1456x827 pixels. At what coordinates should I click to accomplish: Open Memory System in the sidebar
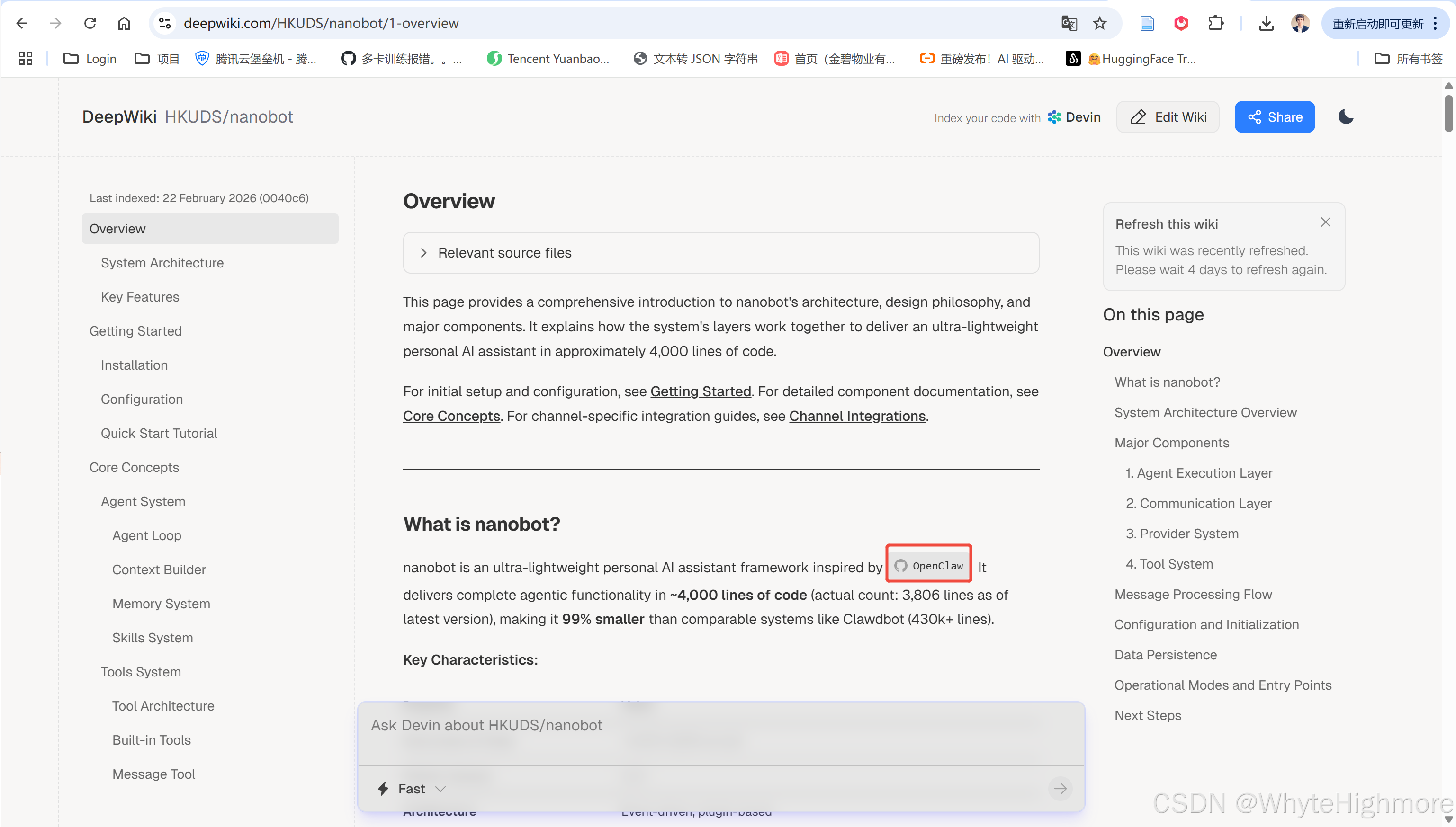tap(162, 604)
